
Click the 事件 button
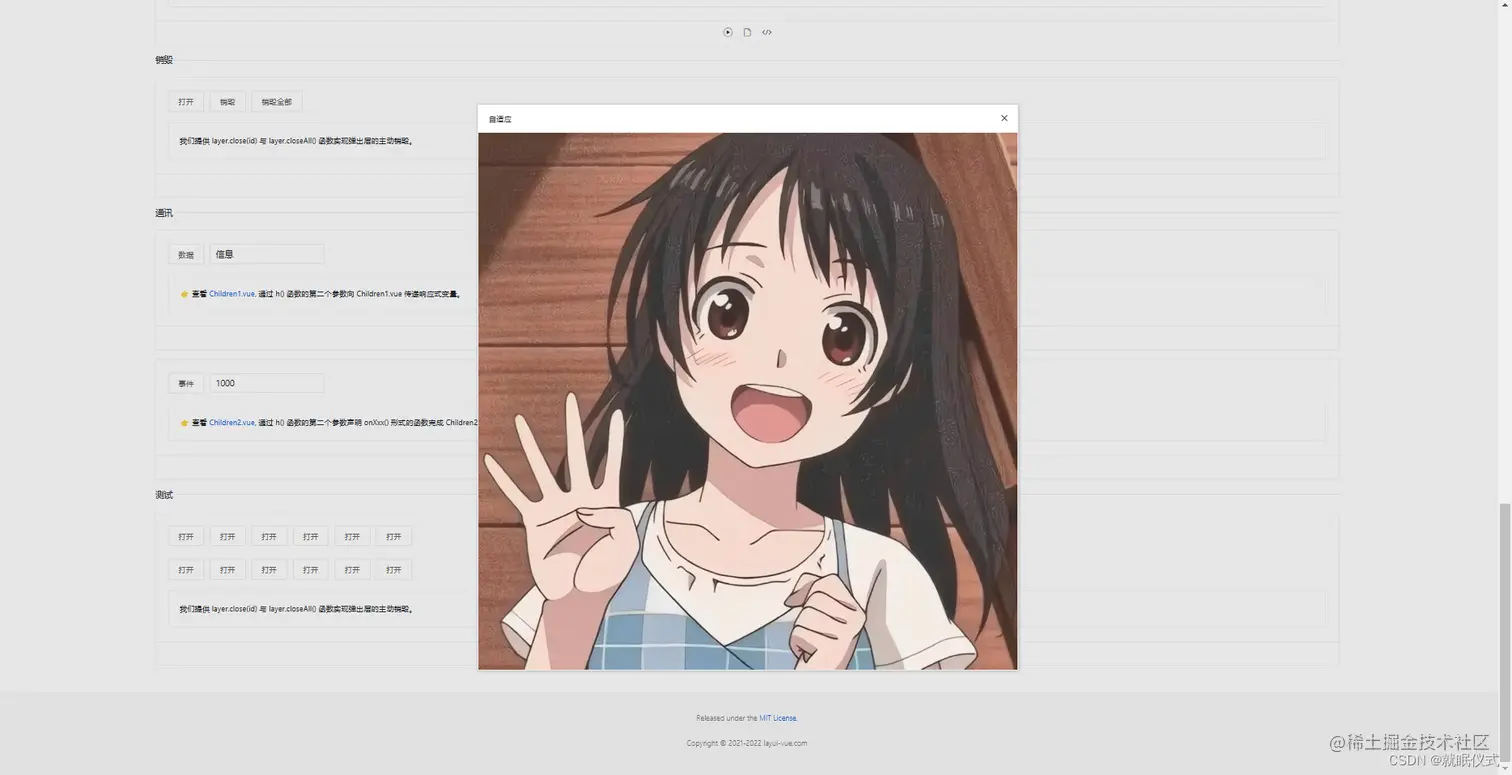pyautogui.click(x=186, y=384)
